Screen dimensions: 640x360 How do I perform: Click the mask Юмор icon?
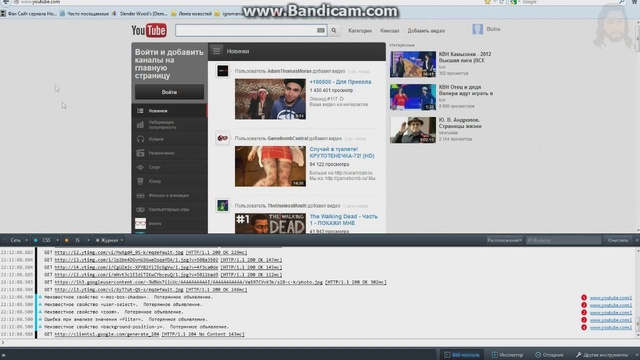(x=140, y=181)
